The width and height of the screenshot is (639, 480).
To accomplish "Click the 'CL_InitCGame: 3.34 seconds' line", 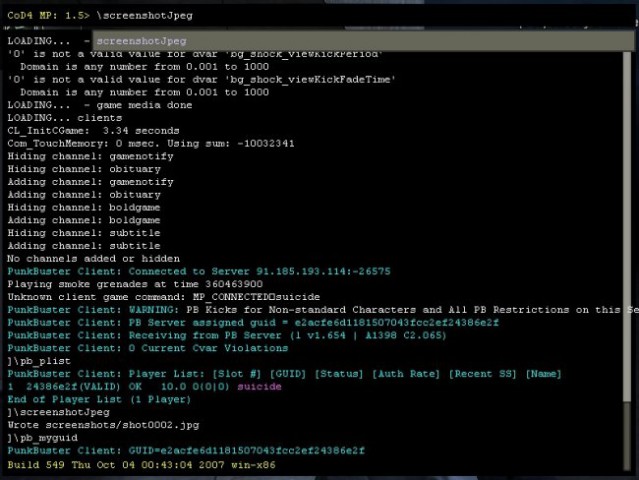I will [x=93, y=131].
